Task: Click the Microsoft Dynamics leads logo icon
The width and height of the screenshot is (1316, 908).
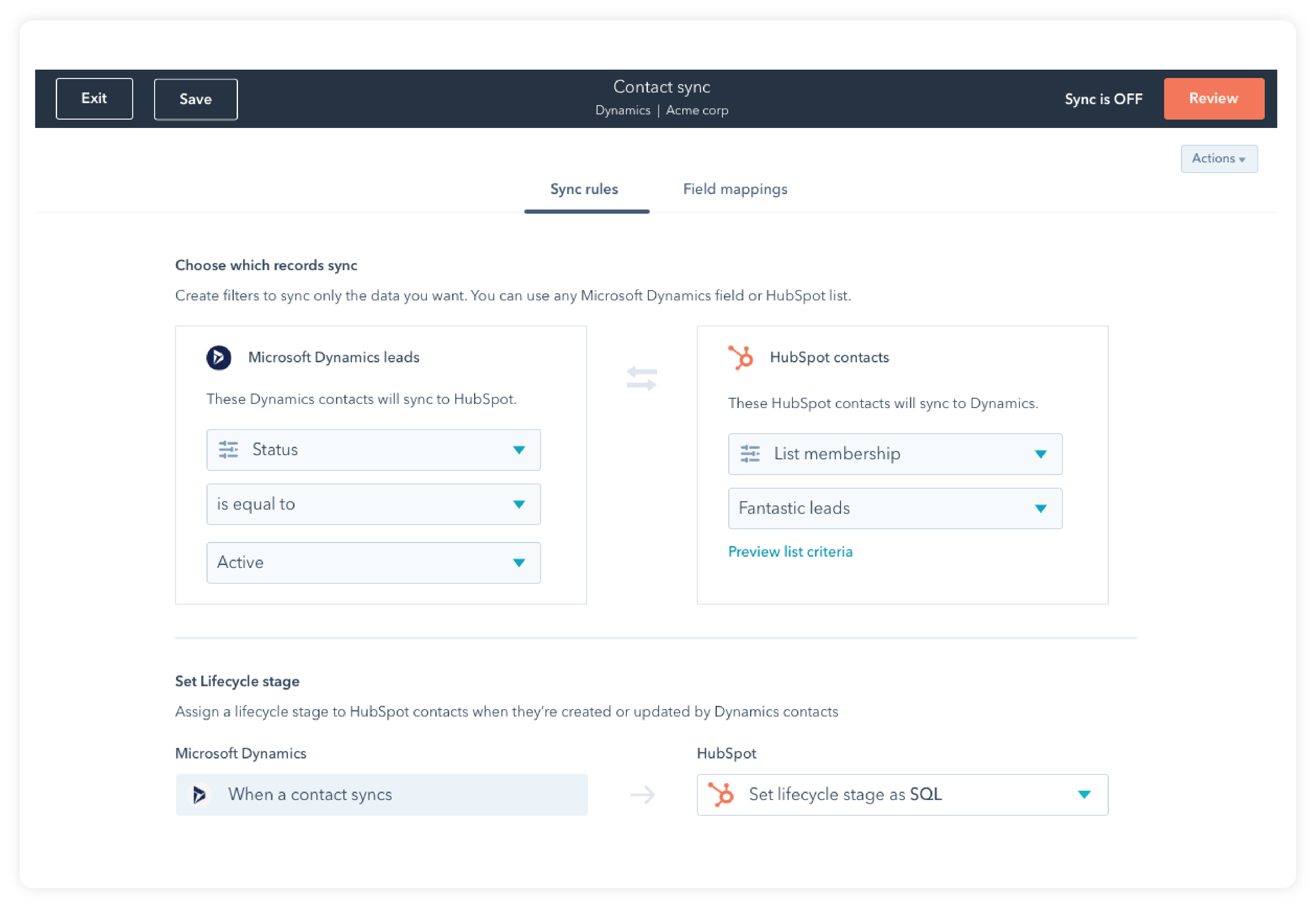Action: click(219, 358)
